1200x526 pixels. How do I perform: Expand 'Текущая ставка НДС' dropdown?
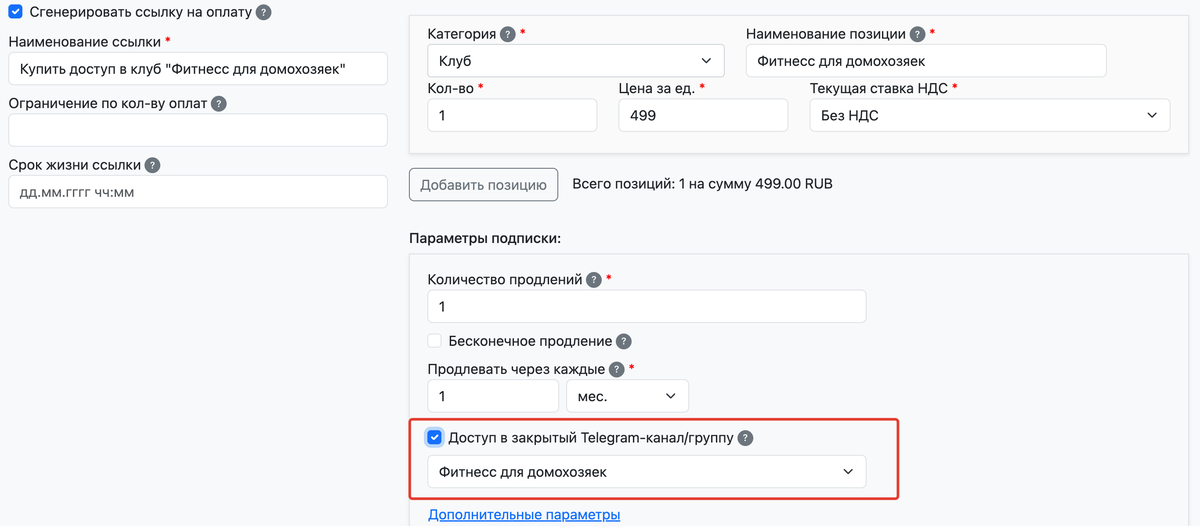tap(989, 115)
